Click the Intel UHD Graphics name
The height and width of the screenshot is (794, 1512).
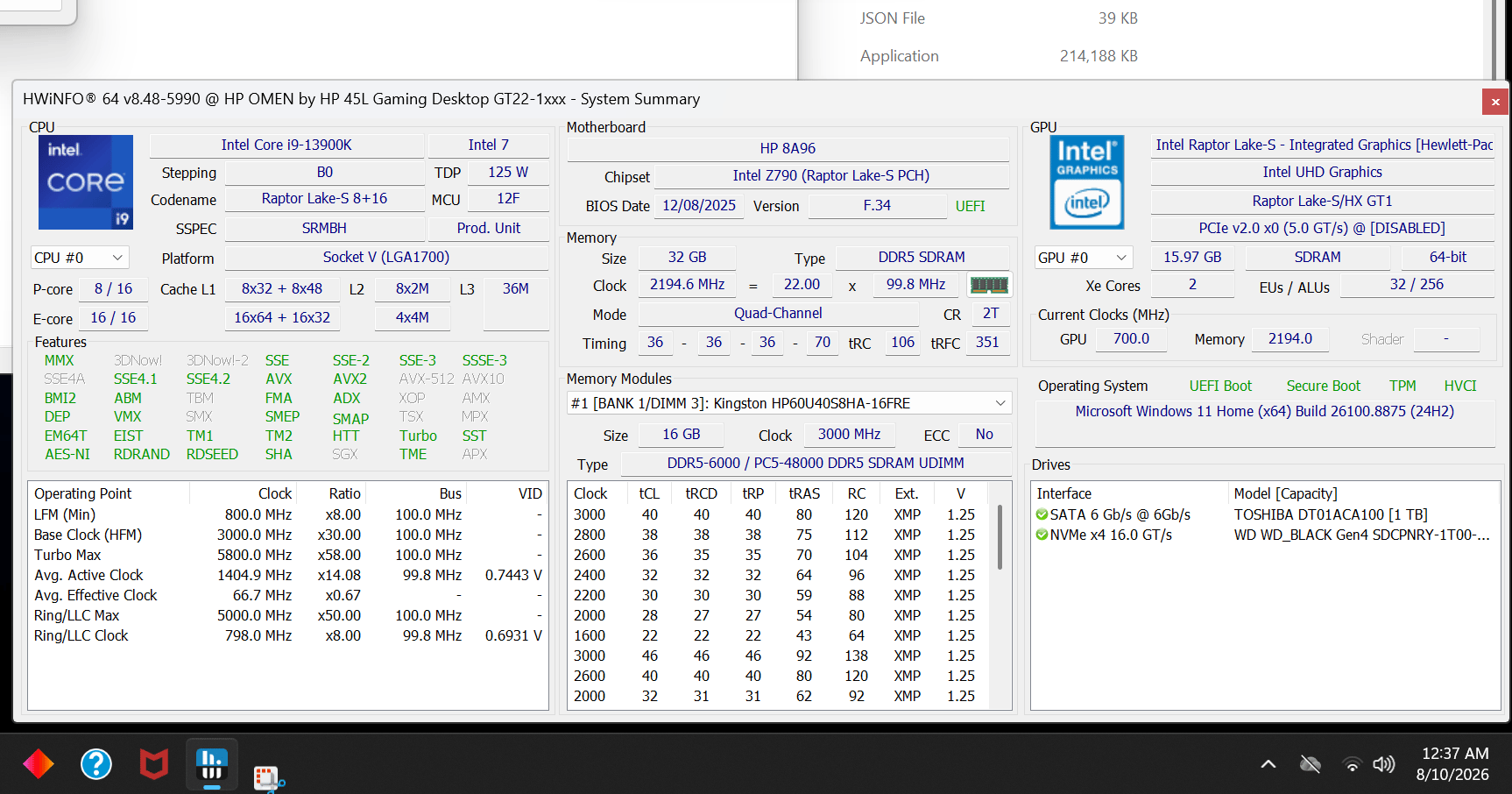[x=1322, y=173]
